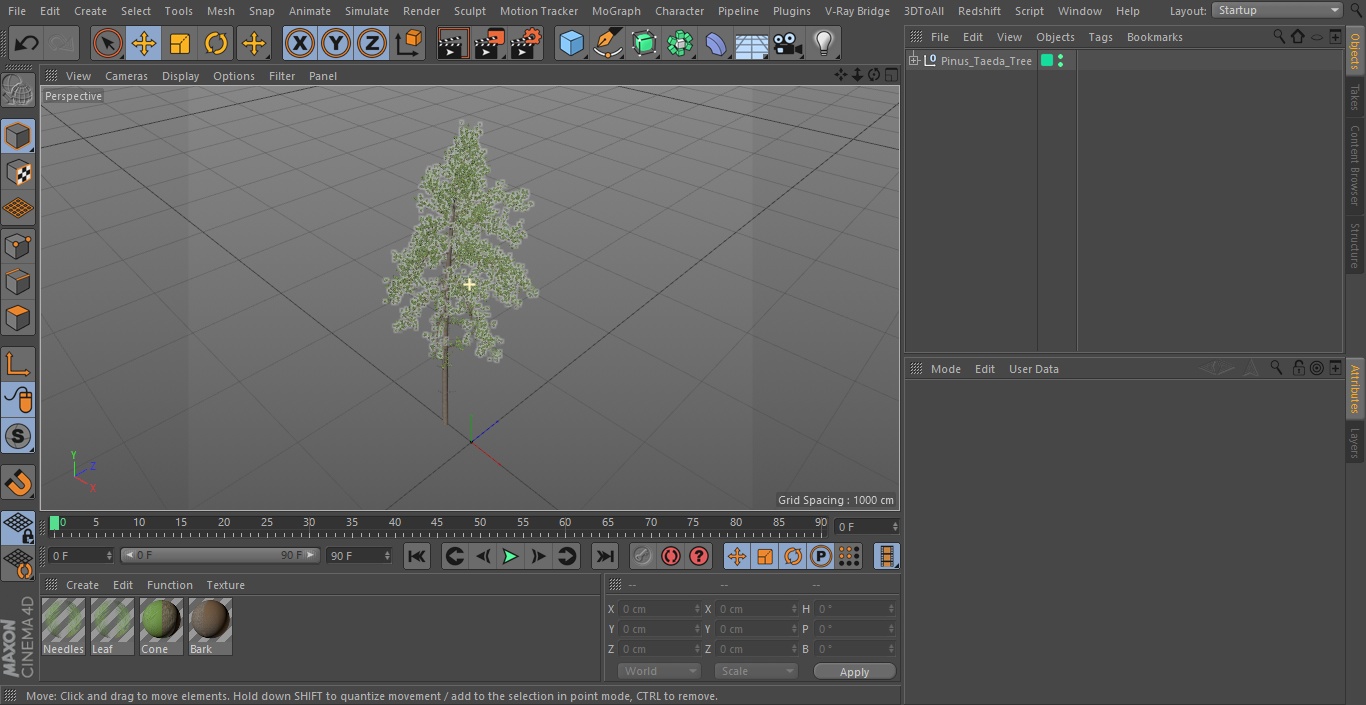The width and height of the screenshot is (1366, 705).
Task: Toggle viewport solo S button
Action: pyautogui.click(x=18, y=436)
